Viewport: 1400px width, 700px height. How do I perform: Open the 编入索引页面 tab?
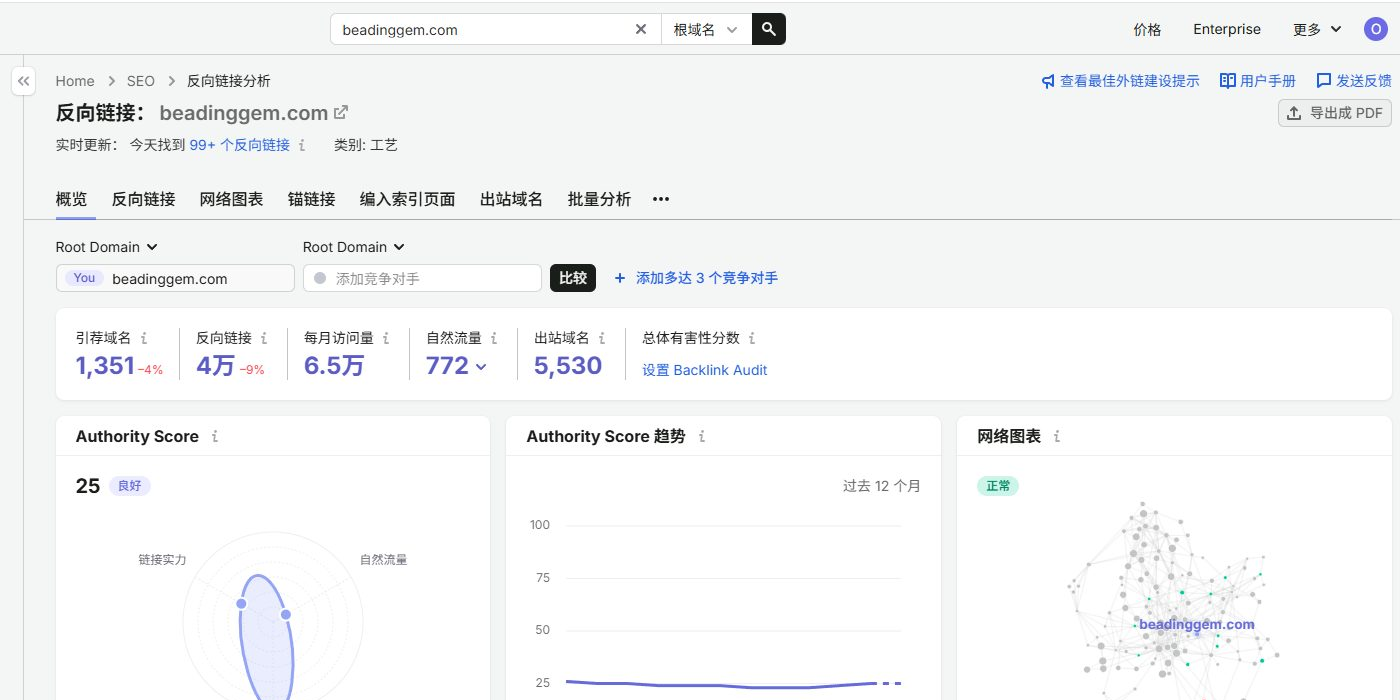coord(408,199)
